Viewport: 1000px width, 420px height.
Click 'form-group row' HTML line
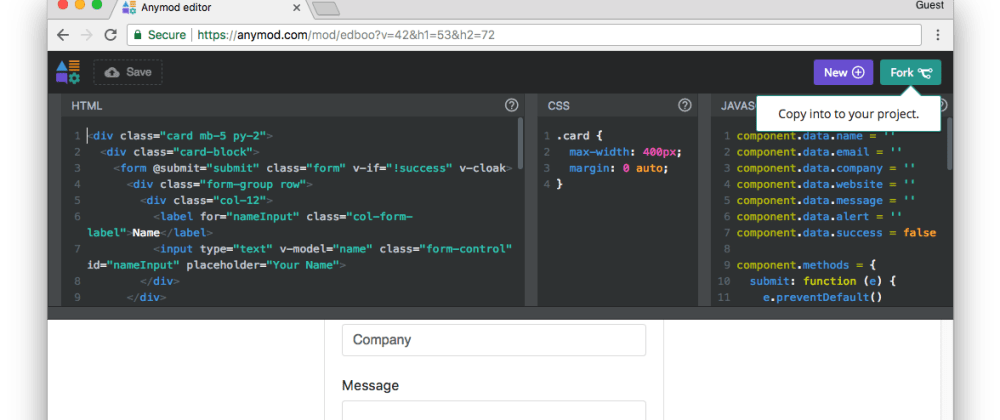pyautogui.click(x=220, y=184)
